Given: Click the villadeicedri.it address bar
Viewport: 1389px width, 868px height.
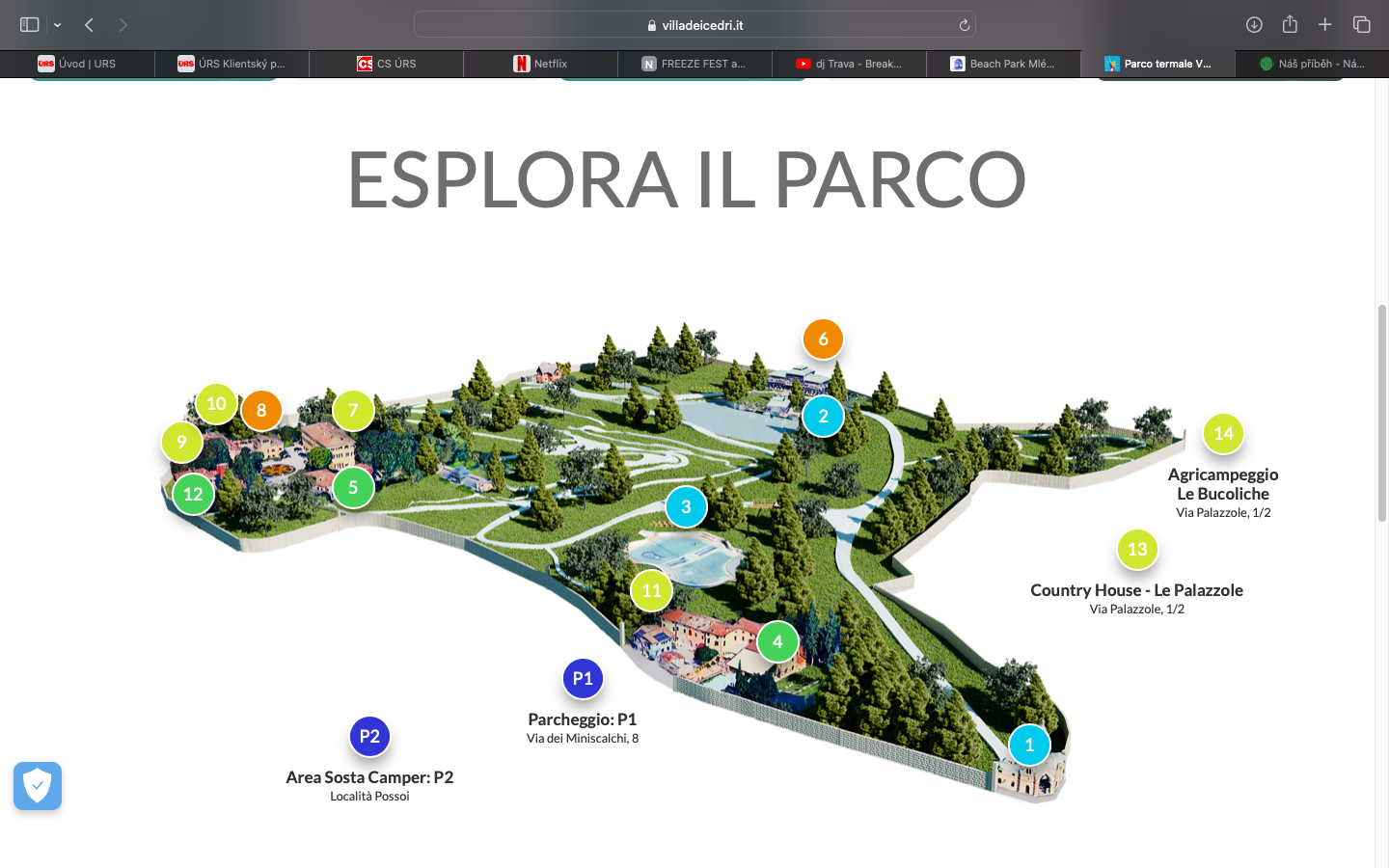Looking at the screenshot, I should (x=694, y=25).
